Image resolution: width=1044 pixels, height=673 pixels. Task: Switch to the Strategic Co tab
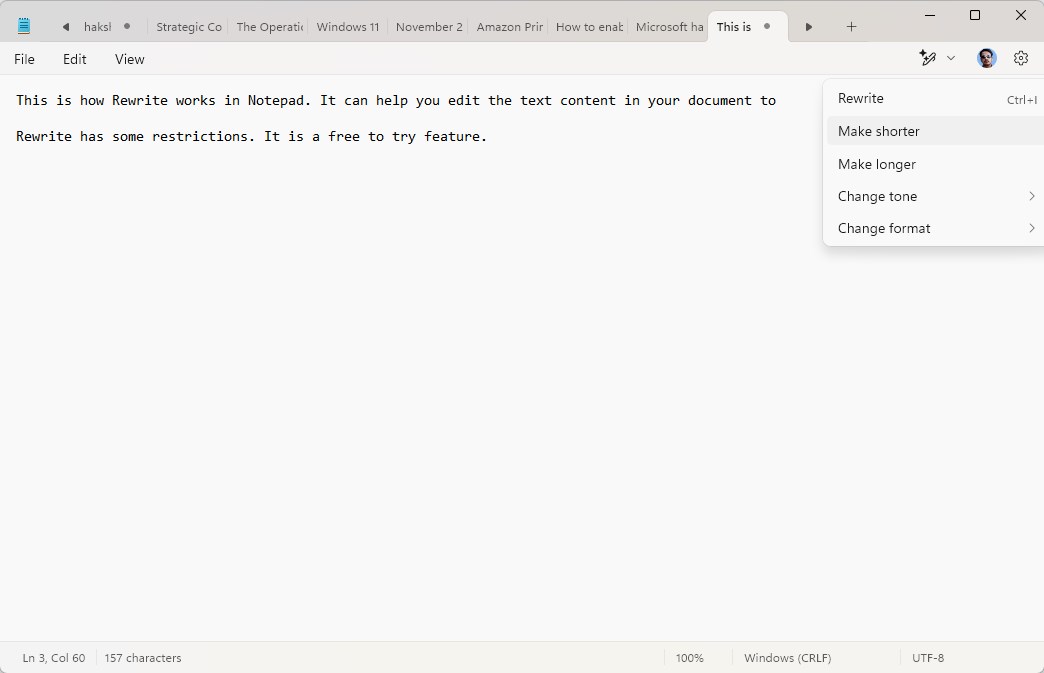click(188, 27)
